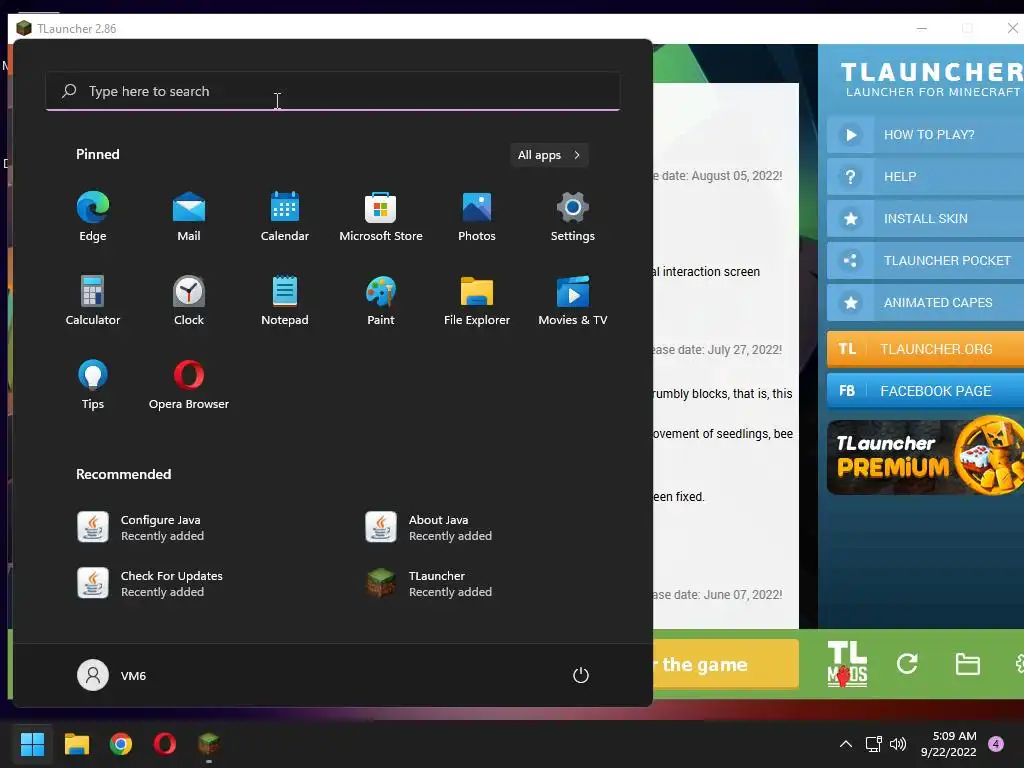
Task: Click ANIMATED CAPES in TLauncher
Action: 925,302
